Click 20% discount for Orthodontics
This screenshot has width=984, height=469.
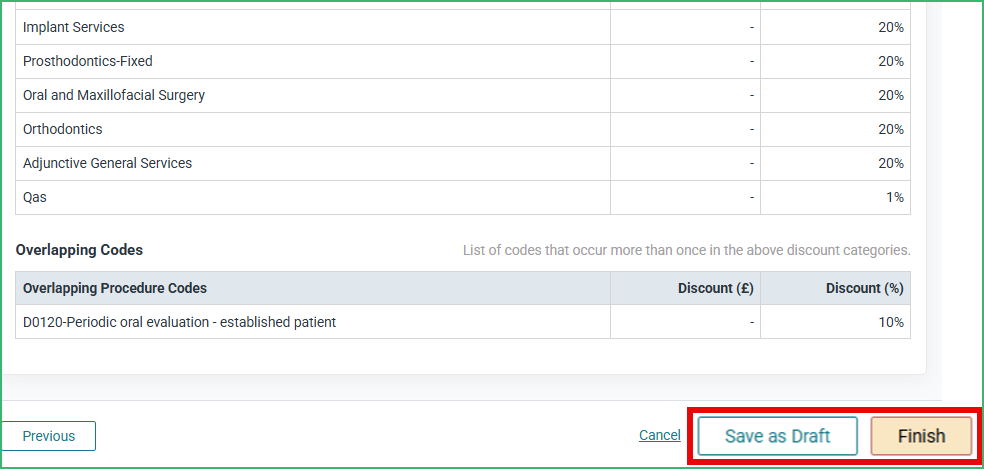tap(891, 129)
